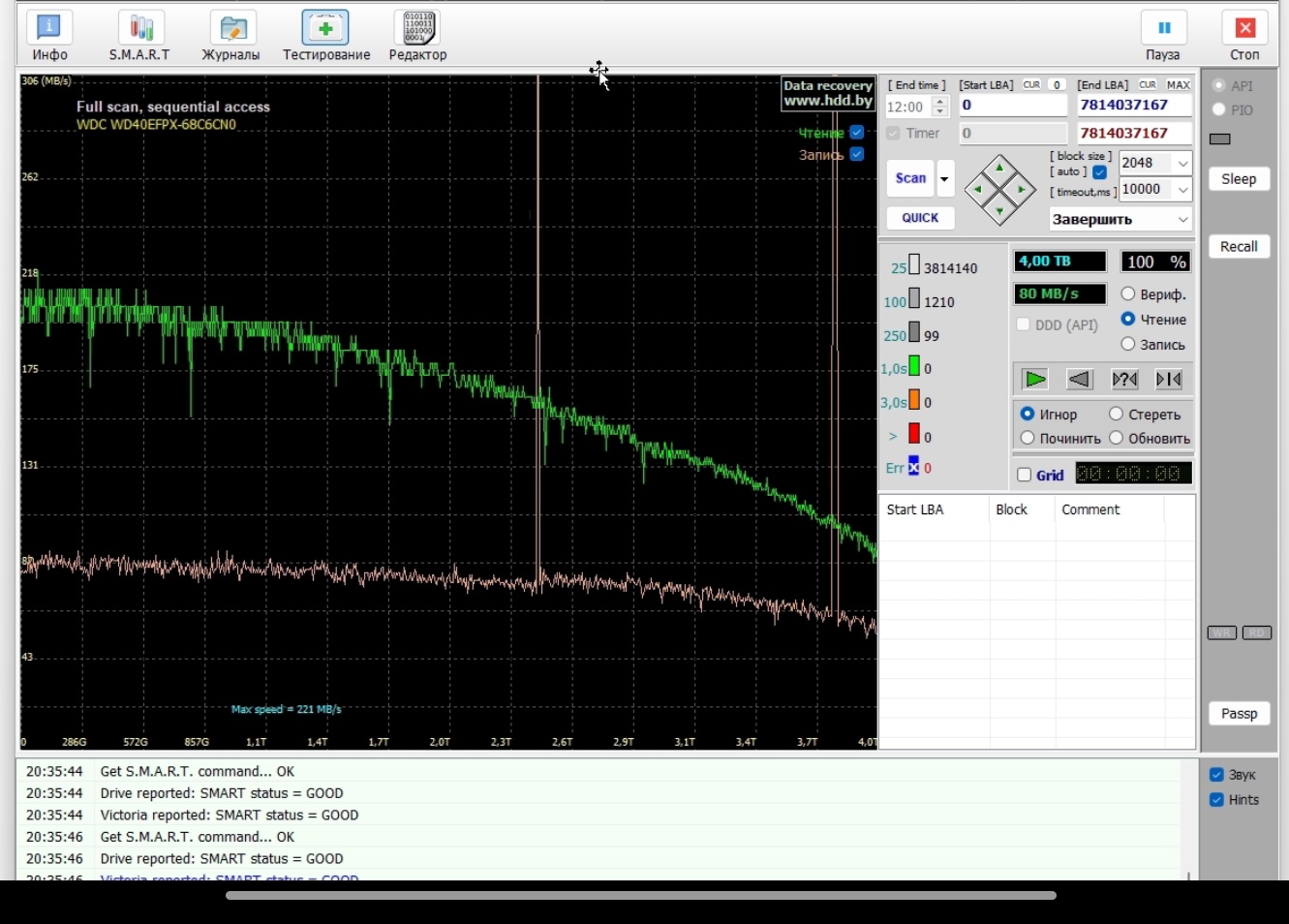Click the red block color swatch
The width and height of the screenshot is (1289, 924).
(x=913, y=434)
